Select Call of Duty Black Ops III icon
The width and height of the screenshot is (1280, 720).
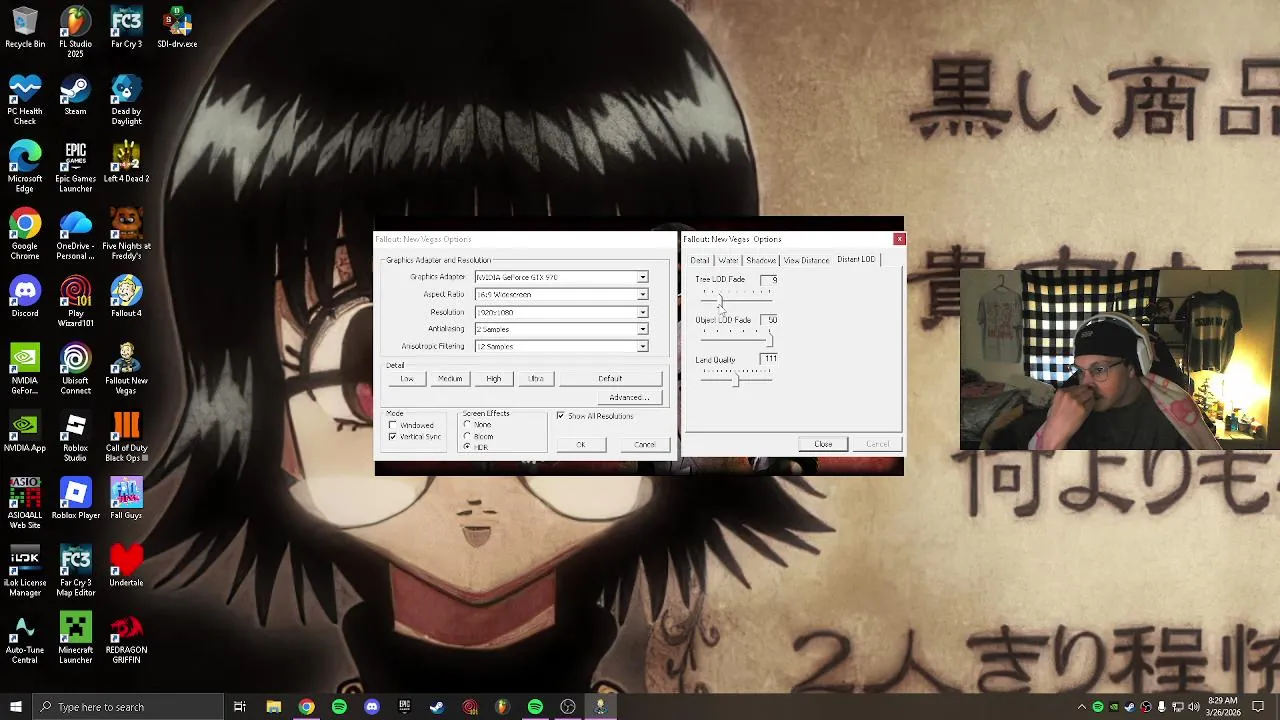point(126,436)
